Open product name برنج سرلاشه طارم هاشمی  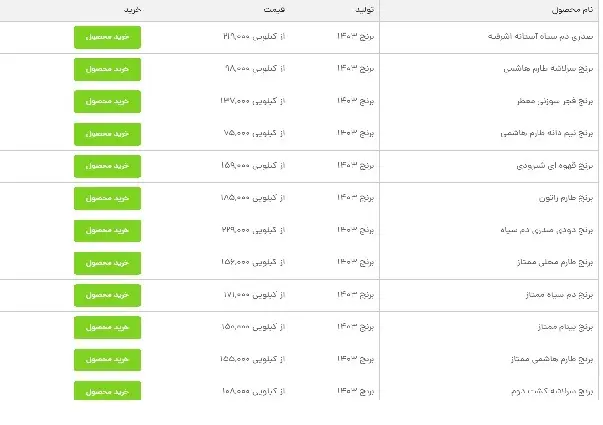543,70
